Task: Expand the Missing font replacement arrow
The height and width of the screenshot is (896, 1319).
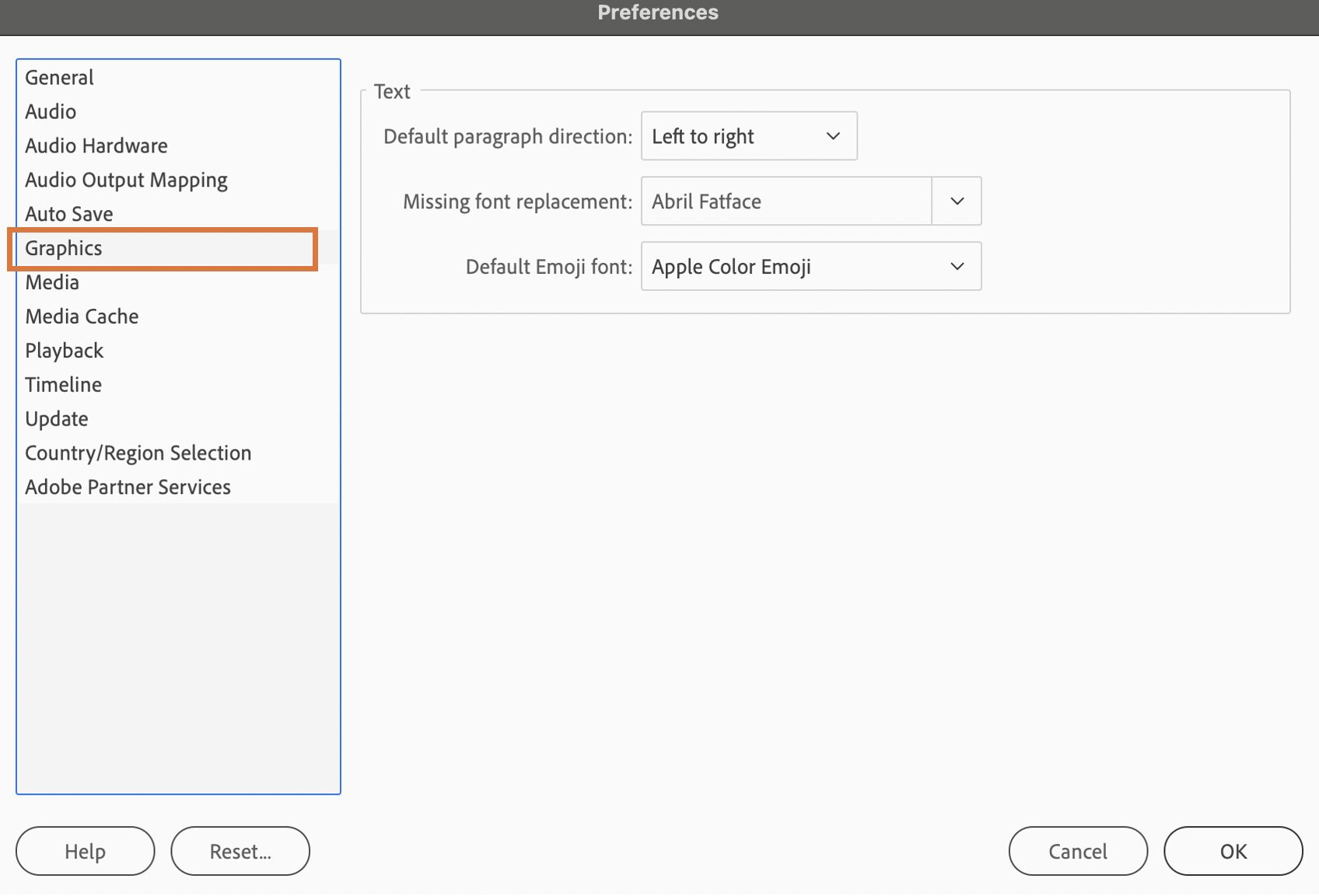Action: [x=957, y=201]
